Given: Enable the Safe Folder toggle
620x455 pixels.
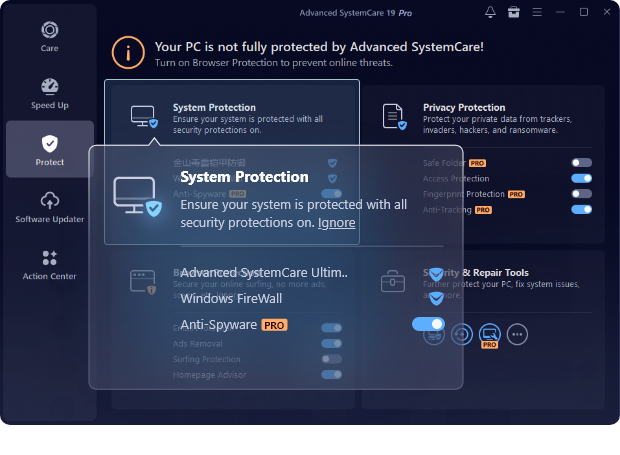Looking at the screenshot, I should [581, 162].
